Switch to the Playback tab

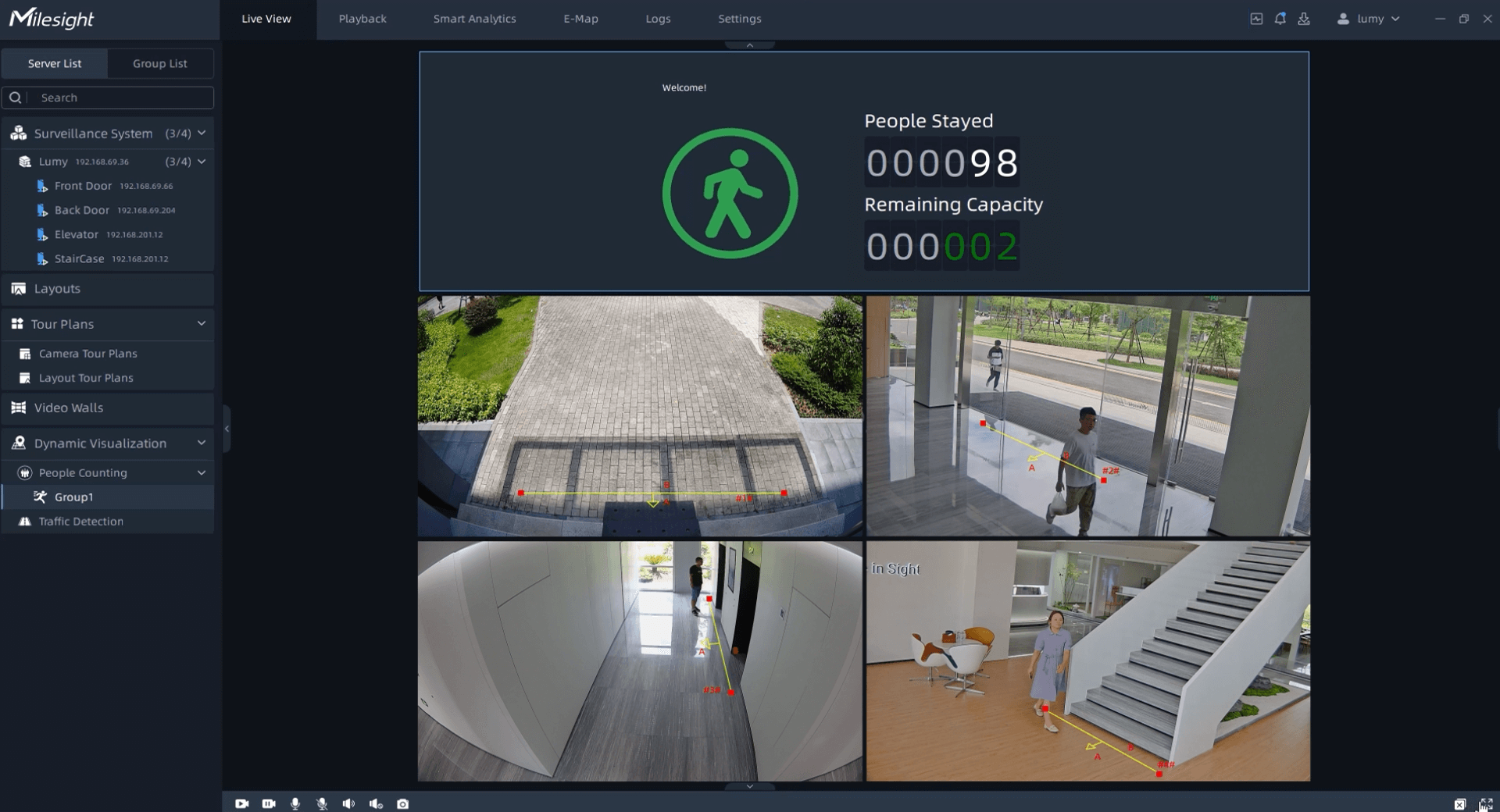pos(362,19)
